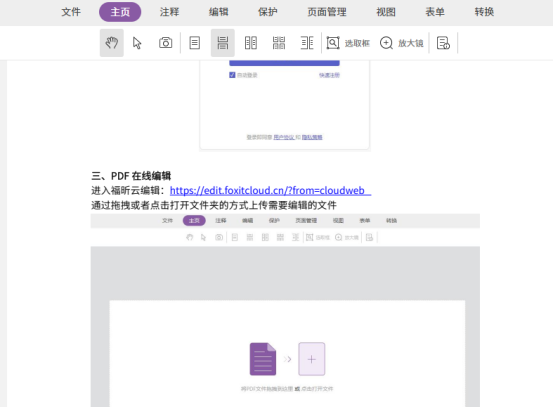This screenshot has height=408, width=554.
Task: Click the snapshot camera icon
Action: click(165, 43)
